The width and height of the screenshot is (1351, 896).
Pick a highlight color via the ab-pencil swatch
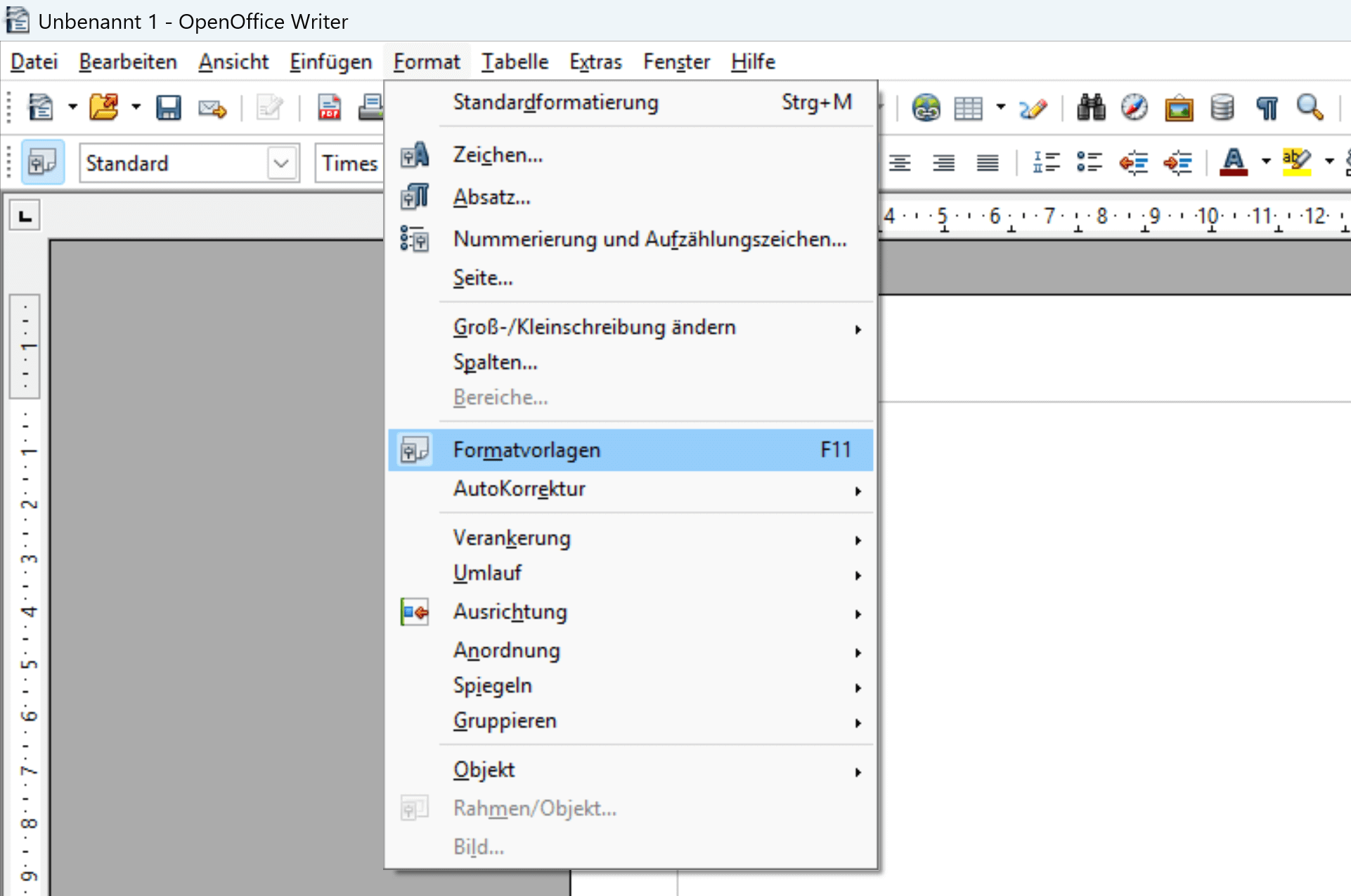[x=1295, y=162]
